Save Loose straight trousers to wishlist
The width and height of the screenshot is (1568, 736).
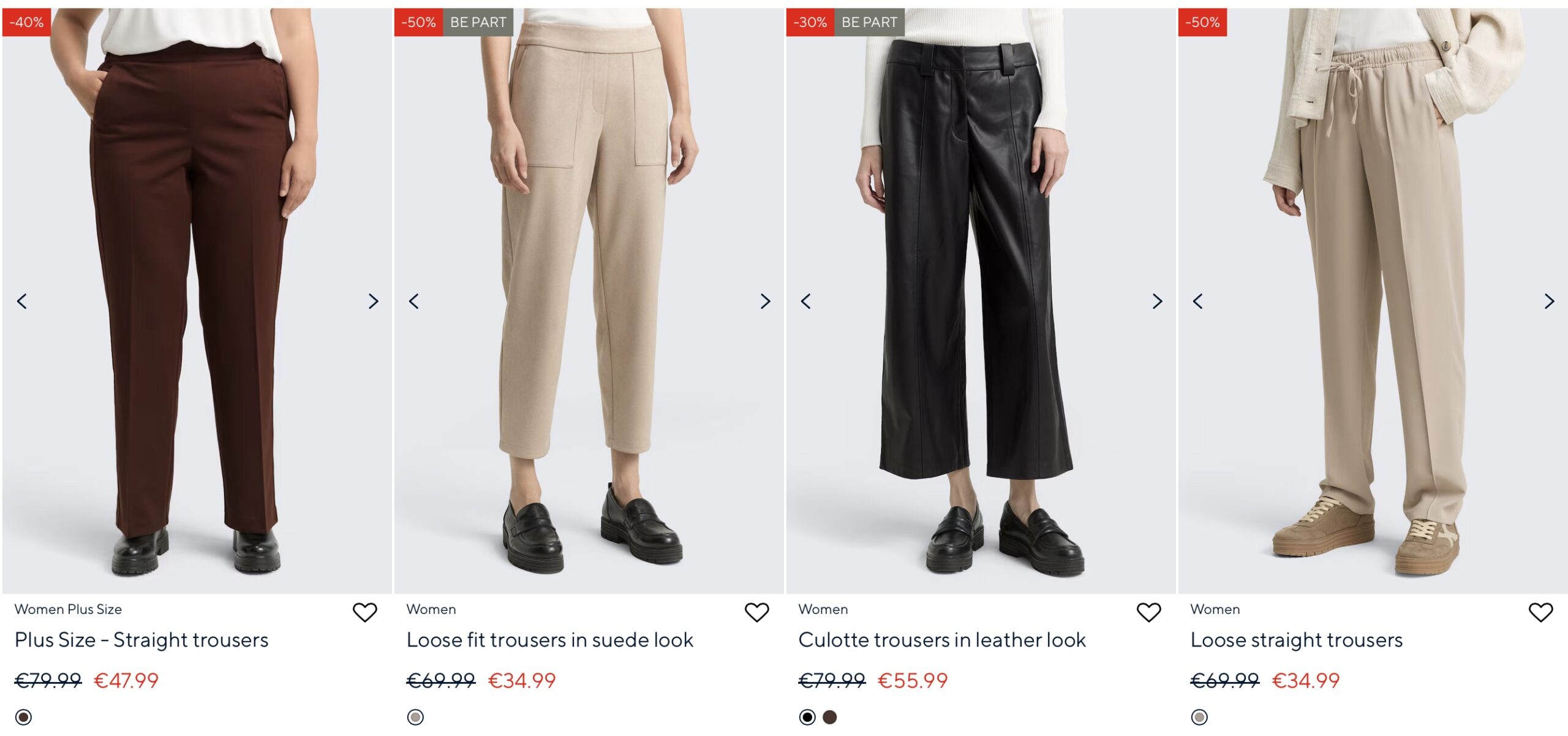point(1540,612)
